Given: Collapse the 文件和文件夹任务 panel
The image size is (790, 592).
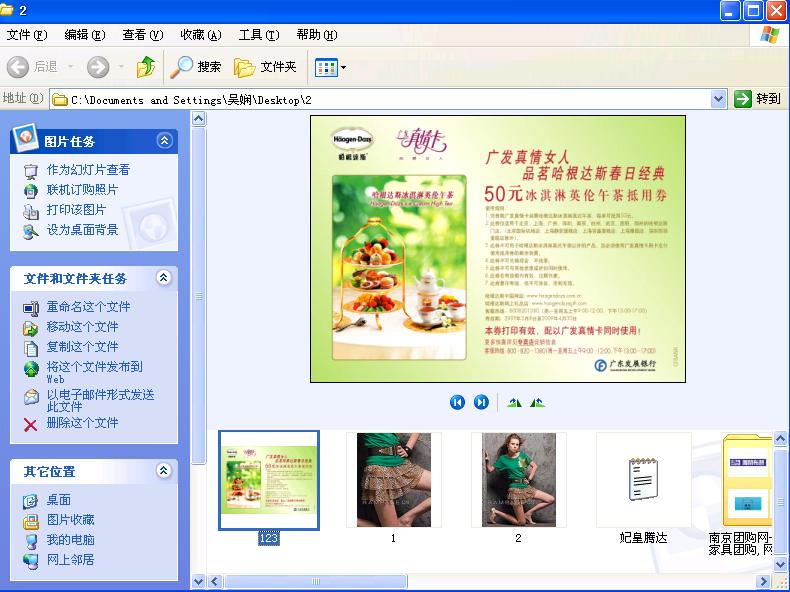Looking at the screenshot, I should point(163,277).
